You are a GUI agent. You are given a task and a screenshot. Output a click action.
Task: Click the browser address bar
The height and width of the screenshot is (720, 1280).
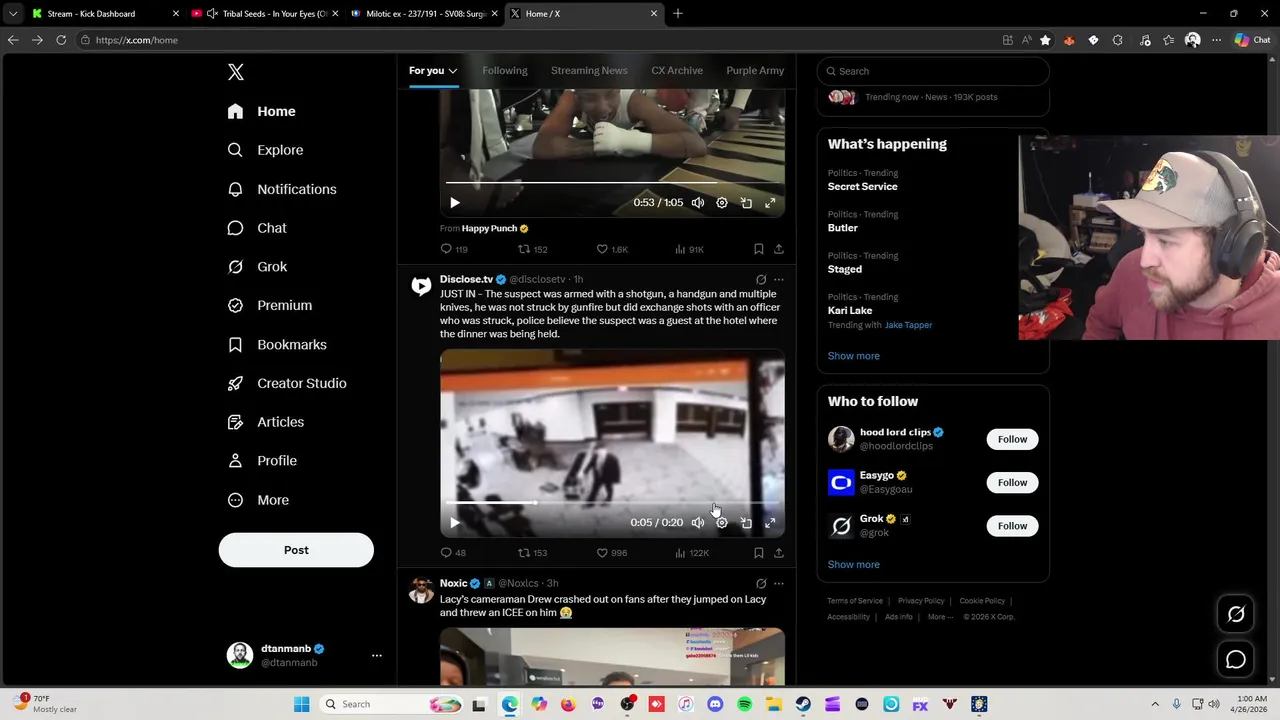pos(540,40)
